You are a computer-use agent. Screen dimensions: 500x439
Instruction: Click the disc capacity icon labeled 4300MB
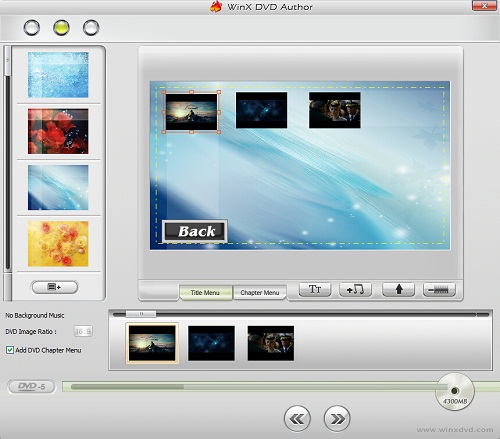(455, 392)
